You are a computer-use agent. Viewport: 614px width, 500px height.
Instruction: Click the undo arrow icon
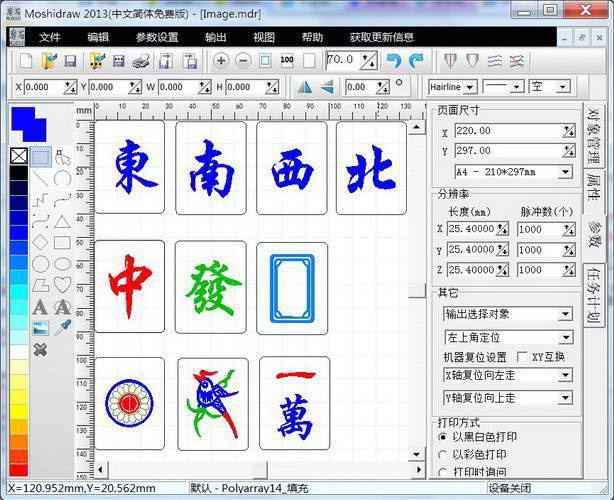click(x=393, y=61)
